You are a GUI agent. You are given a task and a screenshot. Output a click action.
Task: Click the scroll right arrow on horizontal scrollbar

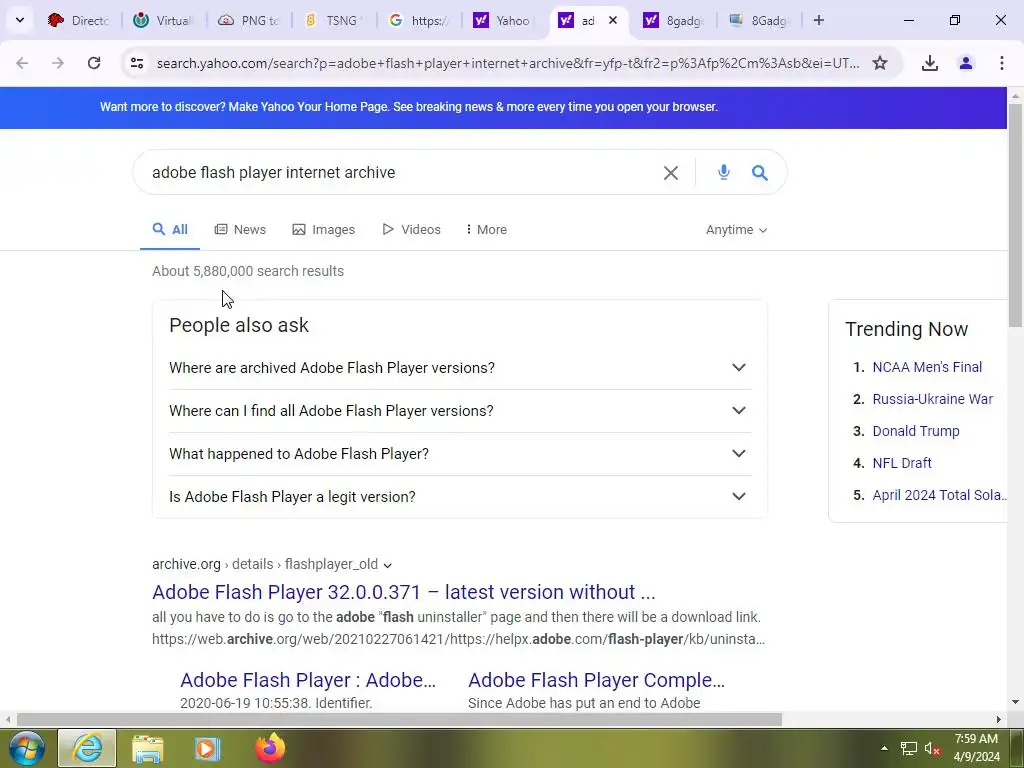999,720
